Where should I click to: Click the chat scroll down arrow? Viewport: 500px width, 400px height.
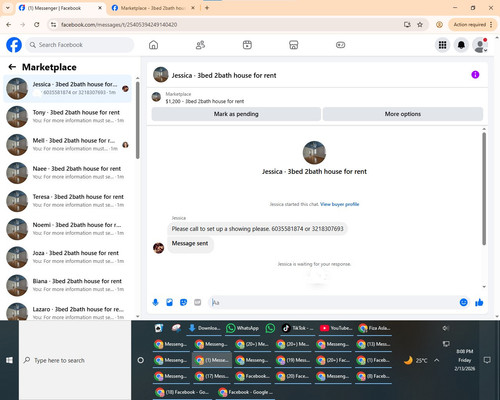click(x=484, y=286)
